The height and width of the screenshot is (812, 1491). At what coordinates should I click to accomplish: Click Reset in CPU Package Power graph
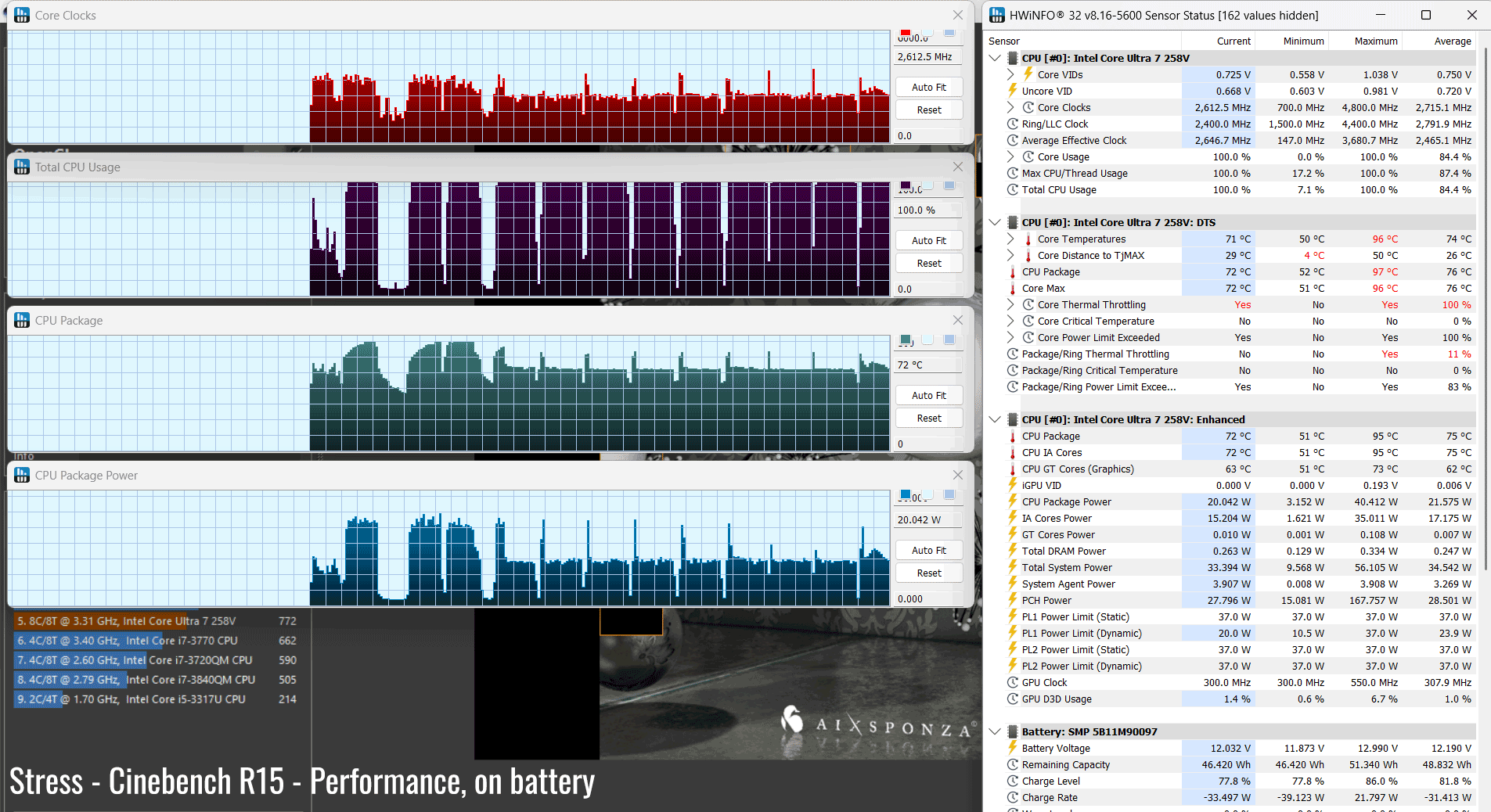click(929, 573)
